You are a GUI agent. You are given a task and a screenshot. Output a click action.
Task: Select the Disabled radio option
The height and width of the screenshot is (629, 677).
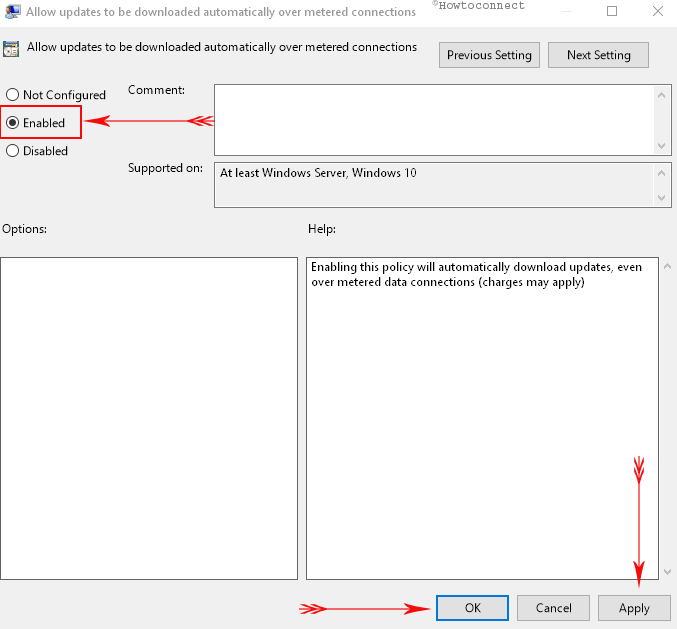pos(37,151)
